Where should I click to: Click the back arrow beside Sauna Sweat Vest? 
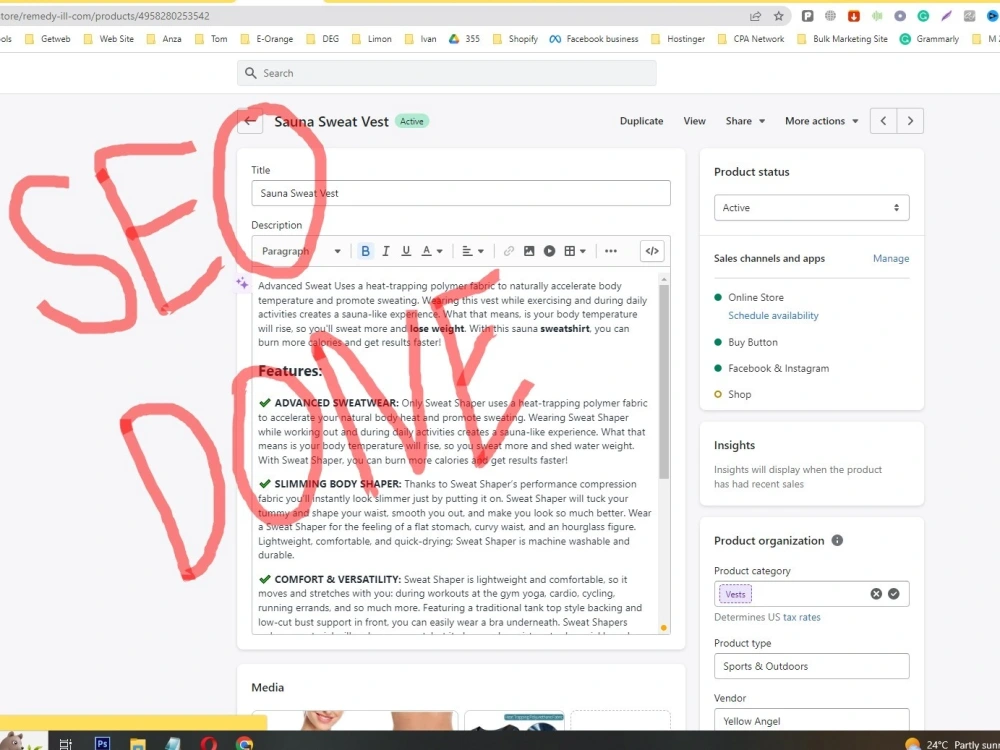point(250,121)
